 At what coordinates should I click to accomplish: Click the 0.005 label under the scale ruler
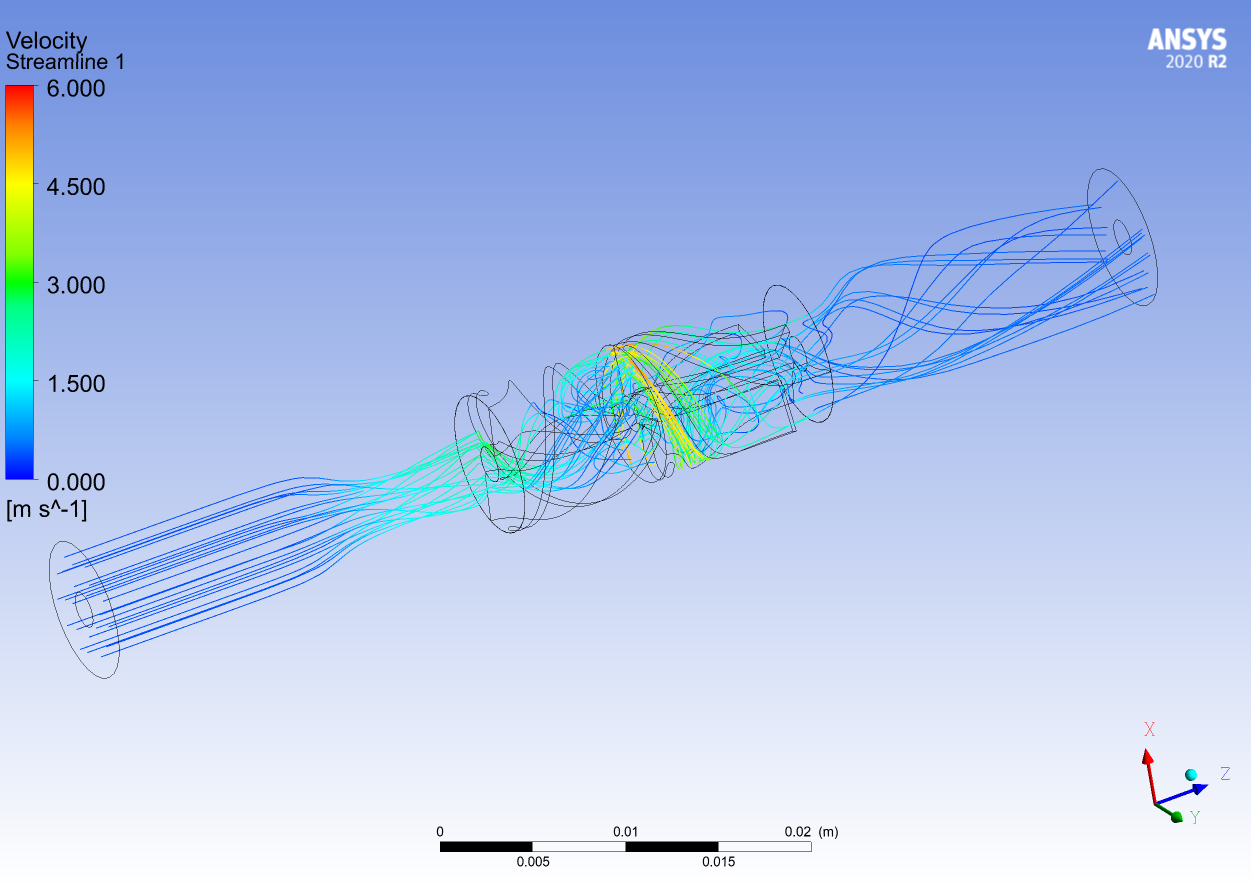click(x=533, y=862)
